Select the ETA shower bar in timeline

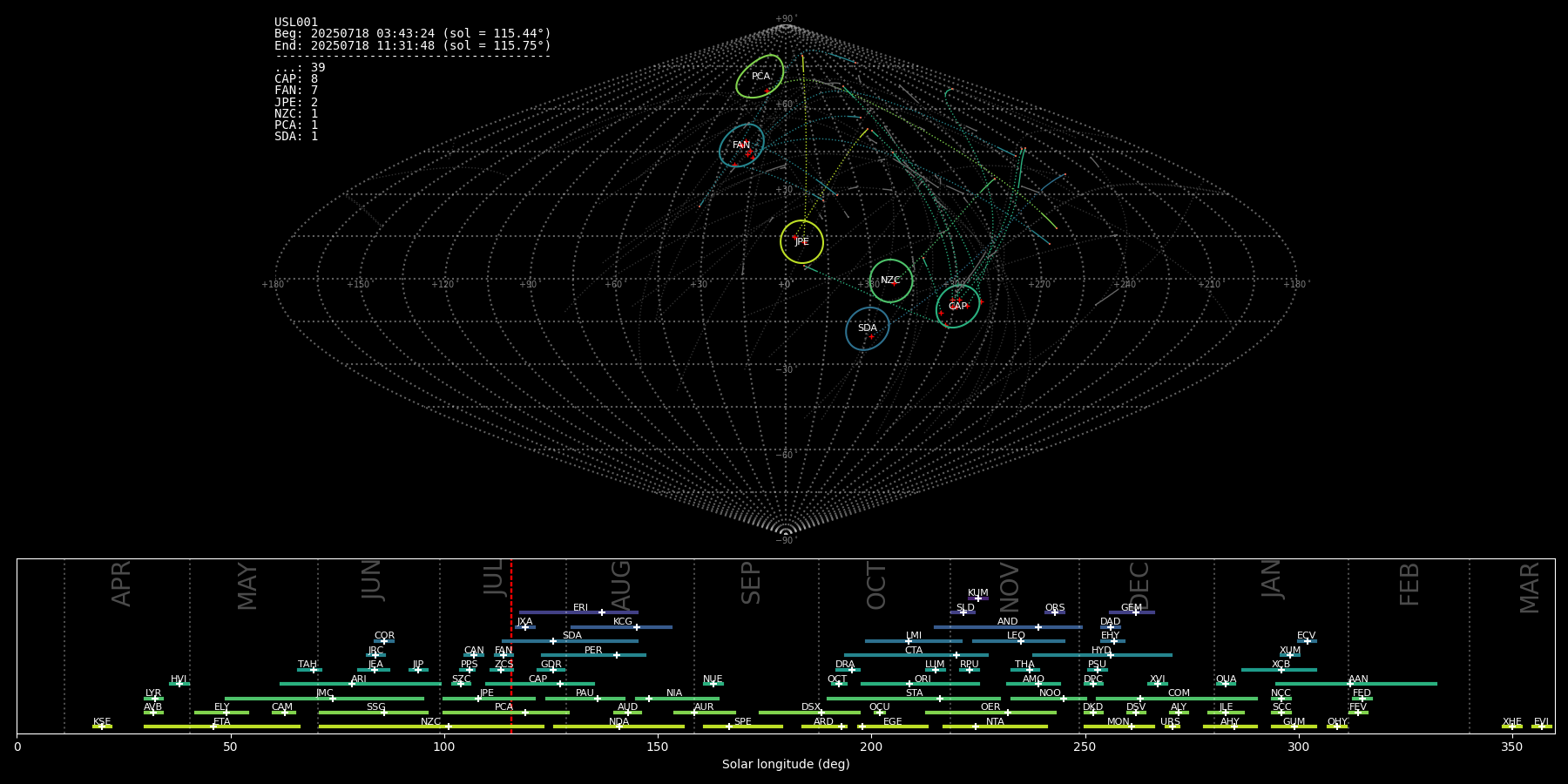click(x=222, y=727)
